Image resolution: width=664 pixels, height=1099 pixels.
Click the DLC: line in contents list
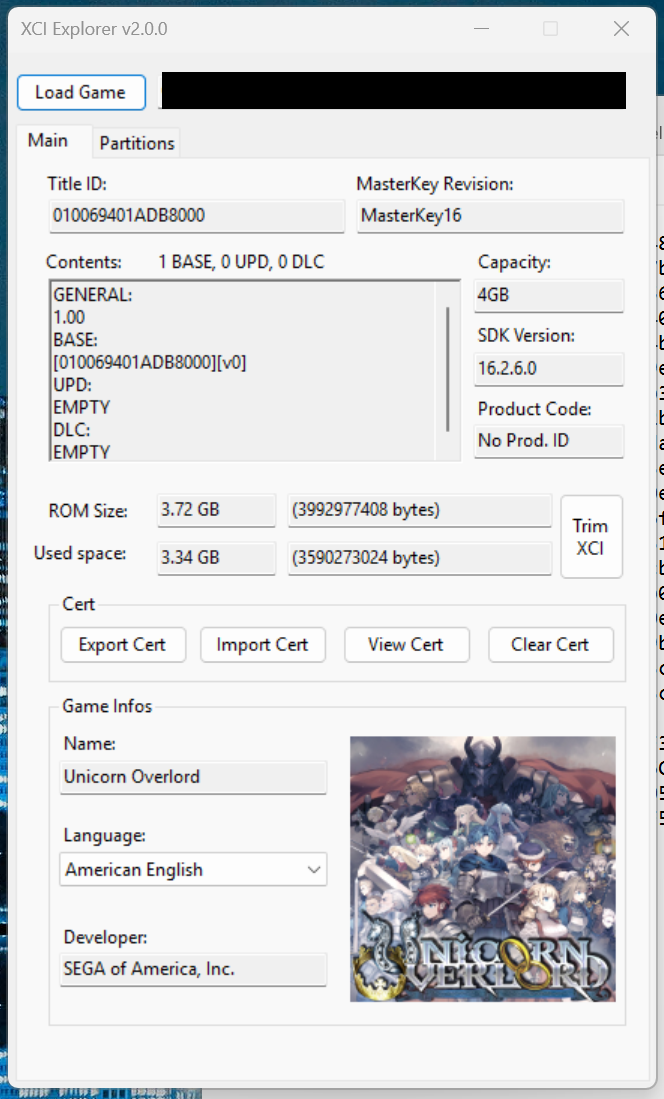(x=72, y=430)
